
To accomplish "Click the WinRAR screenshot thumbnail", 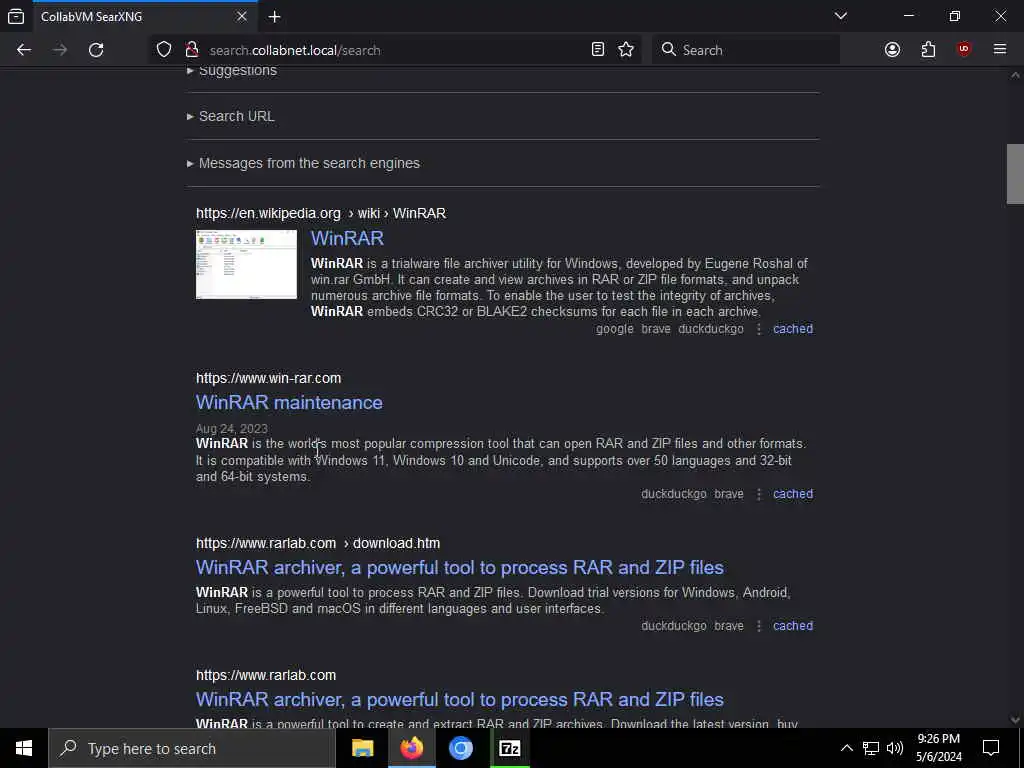I will coord(246,264).
